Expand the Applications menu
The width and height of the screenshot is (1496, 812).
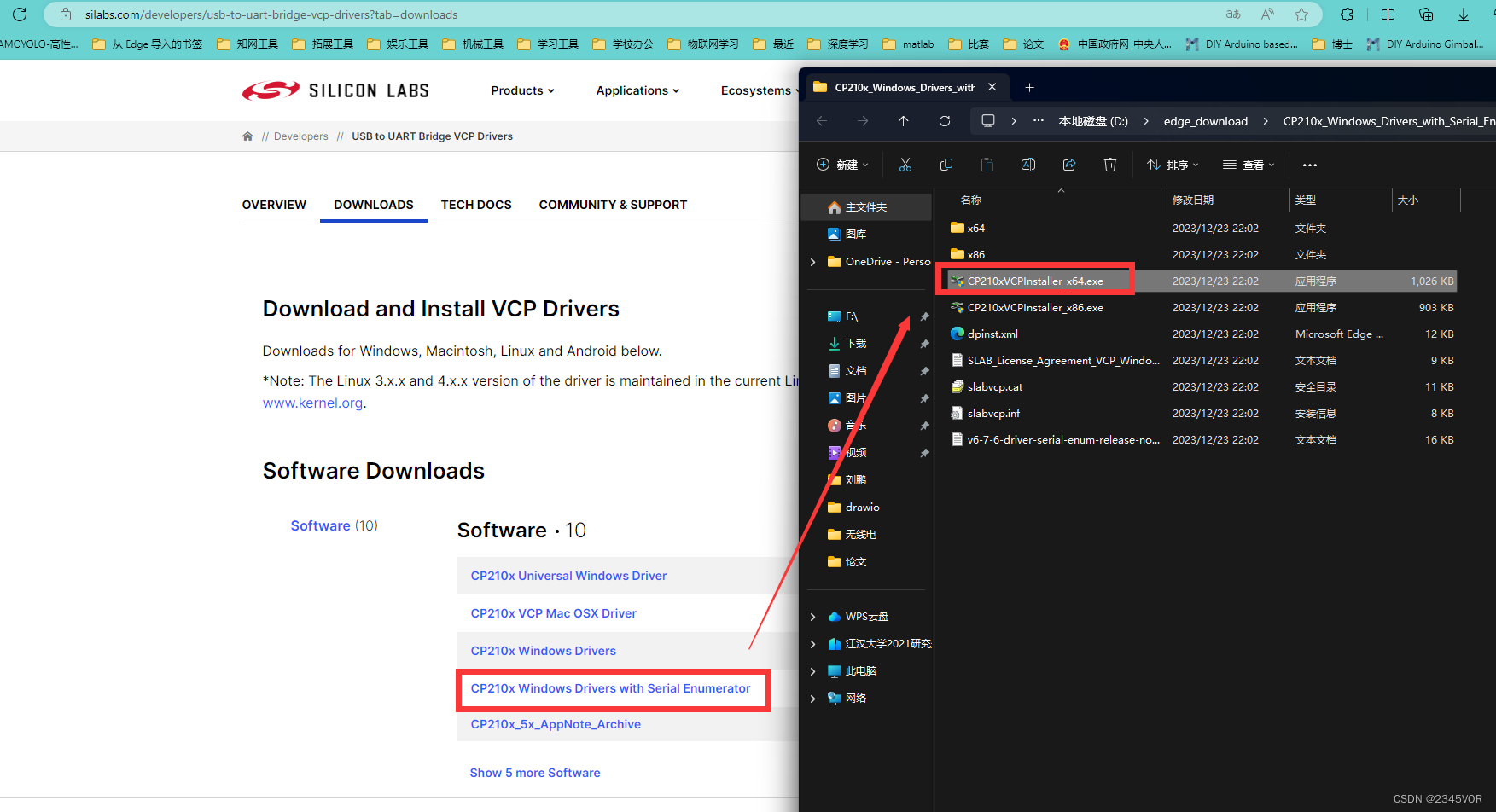637,90
